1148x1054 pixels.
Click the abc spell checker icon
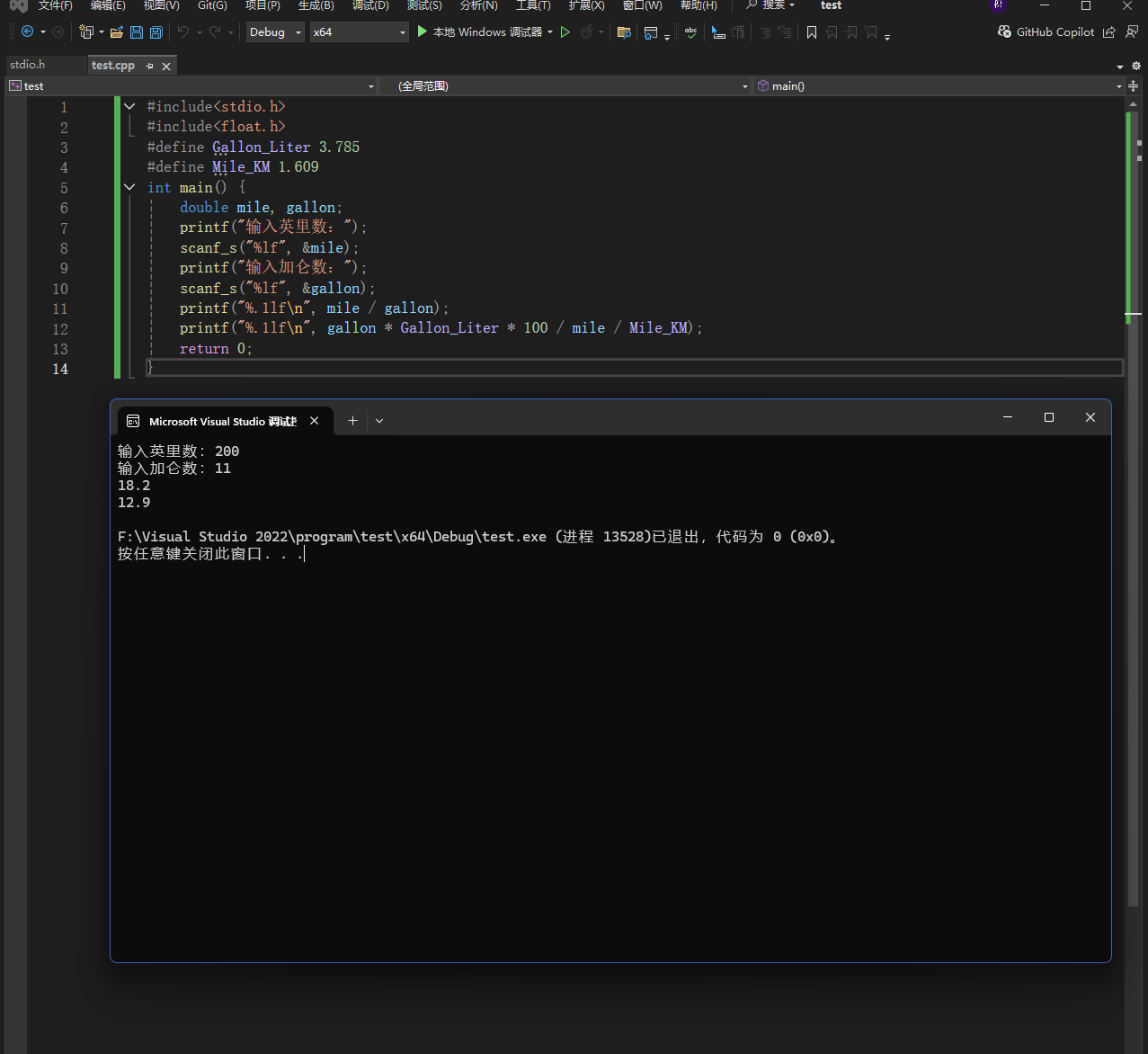[x=690, y=31]
